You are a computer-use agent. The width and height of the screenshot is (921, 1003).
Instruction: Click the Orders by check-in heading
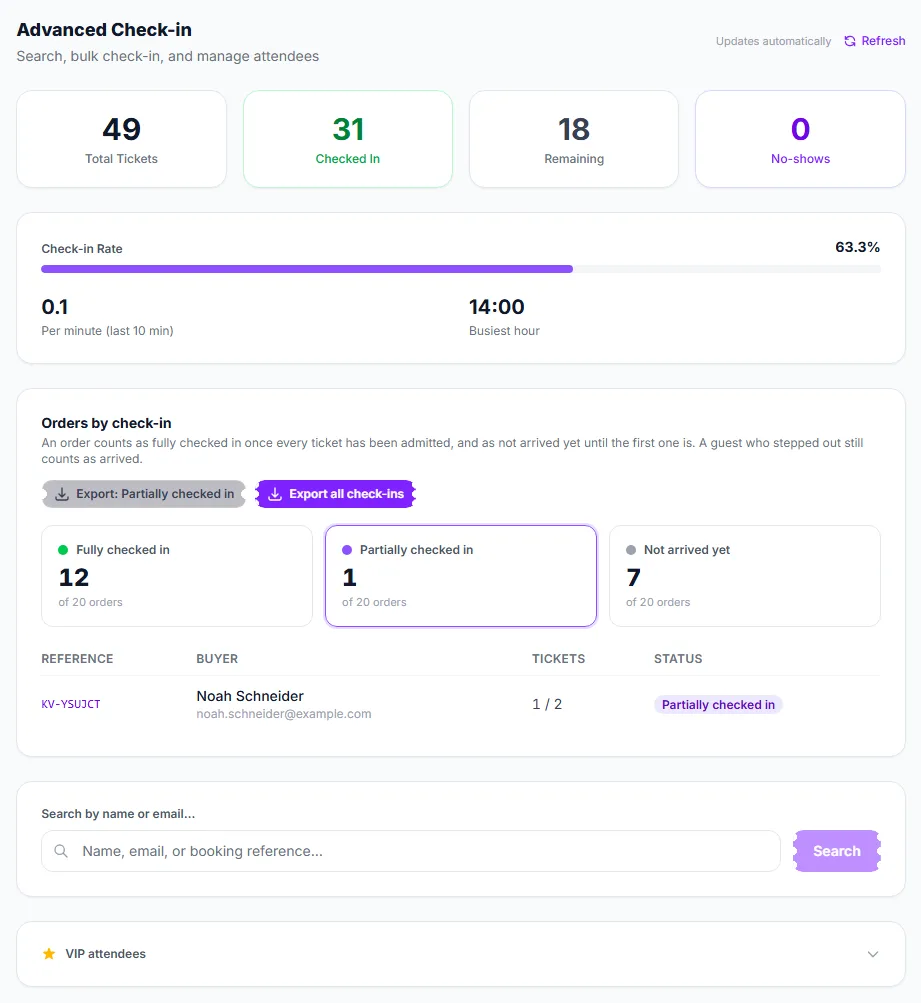pyautogui.click(x=106, y=423)
